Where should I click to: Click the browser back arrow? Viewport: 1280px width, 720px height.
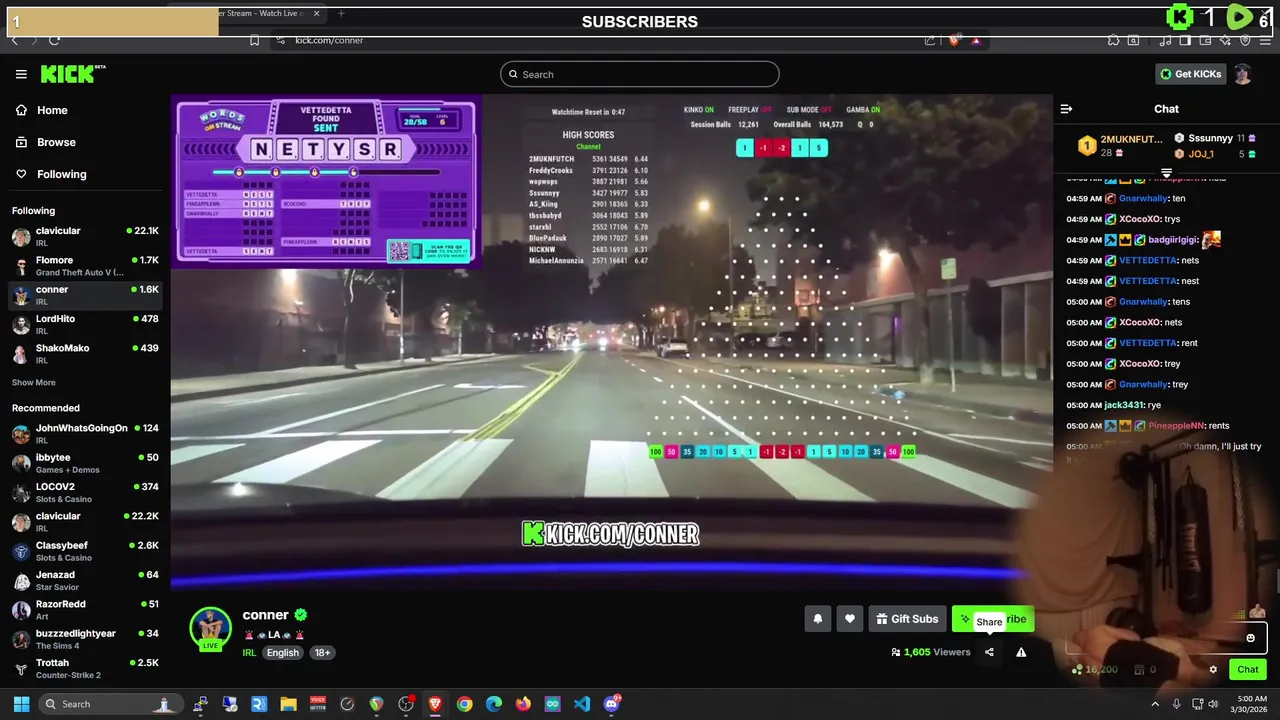click(x=14, y=40)
